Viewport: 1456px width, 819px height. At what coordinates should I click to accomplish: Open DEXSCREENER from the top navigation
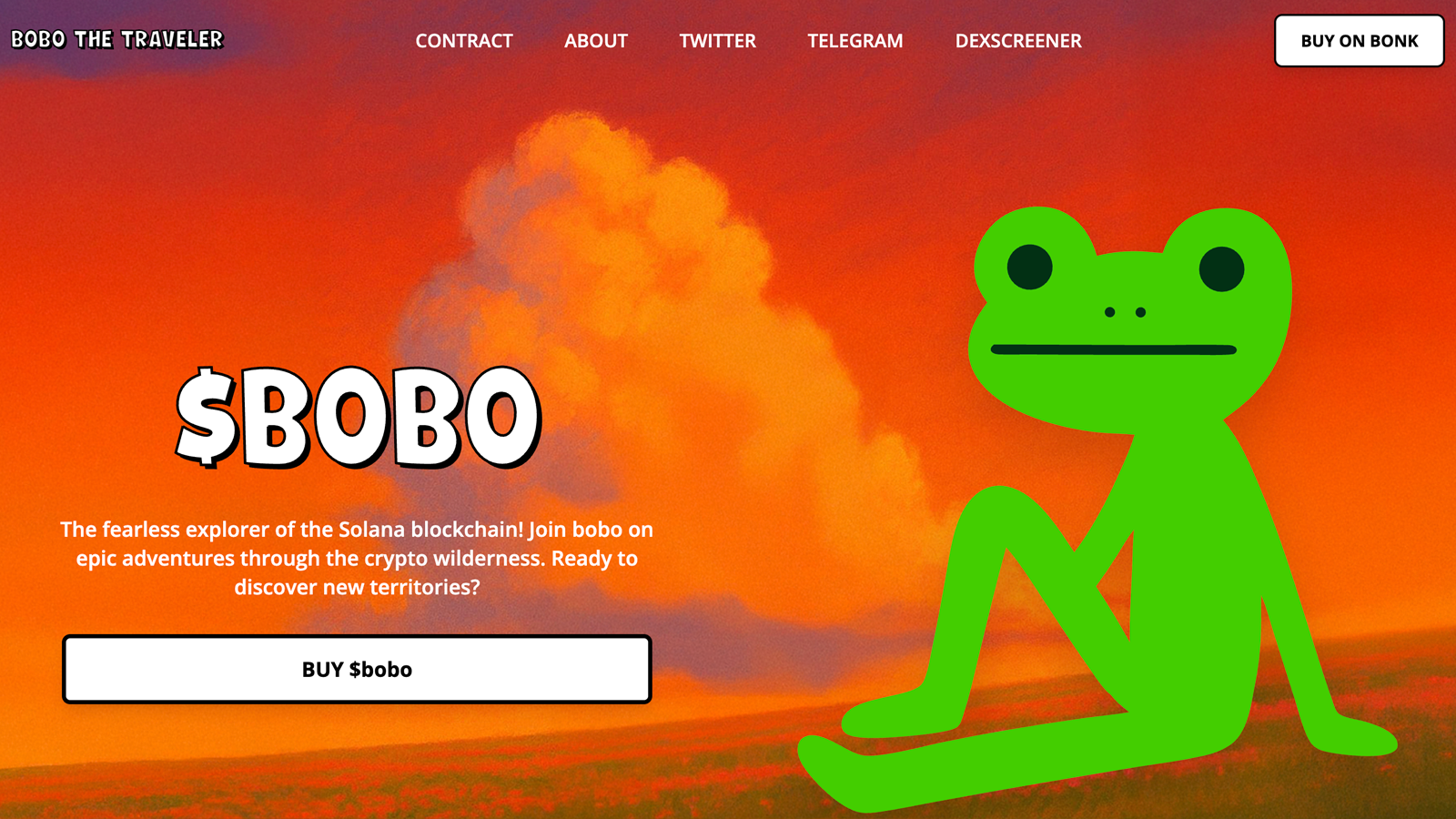[x=1018, y=41]
